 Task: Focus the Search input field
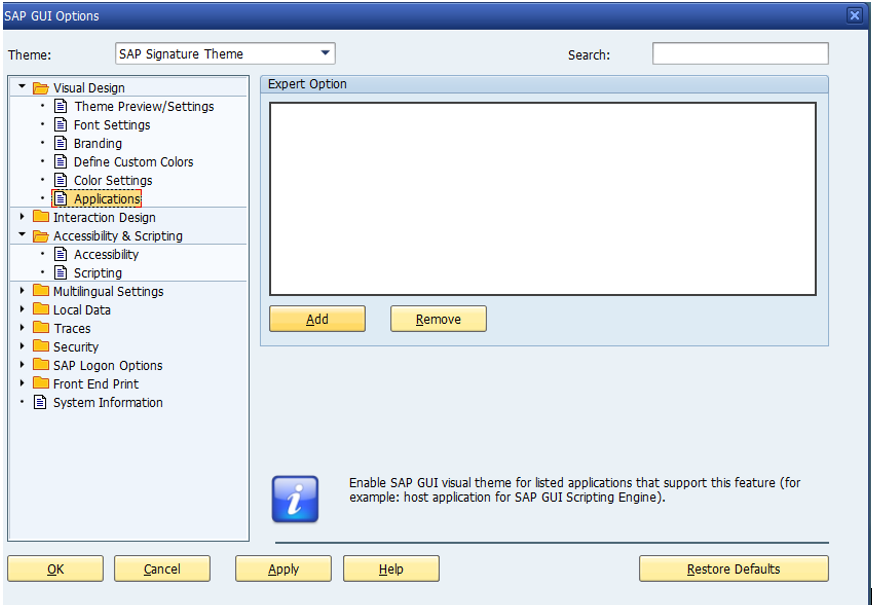740,53
